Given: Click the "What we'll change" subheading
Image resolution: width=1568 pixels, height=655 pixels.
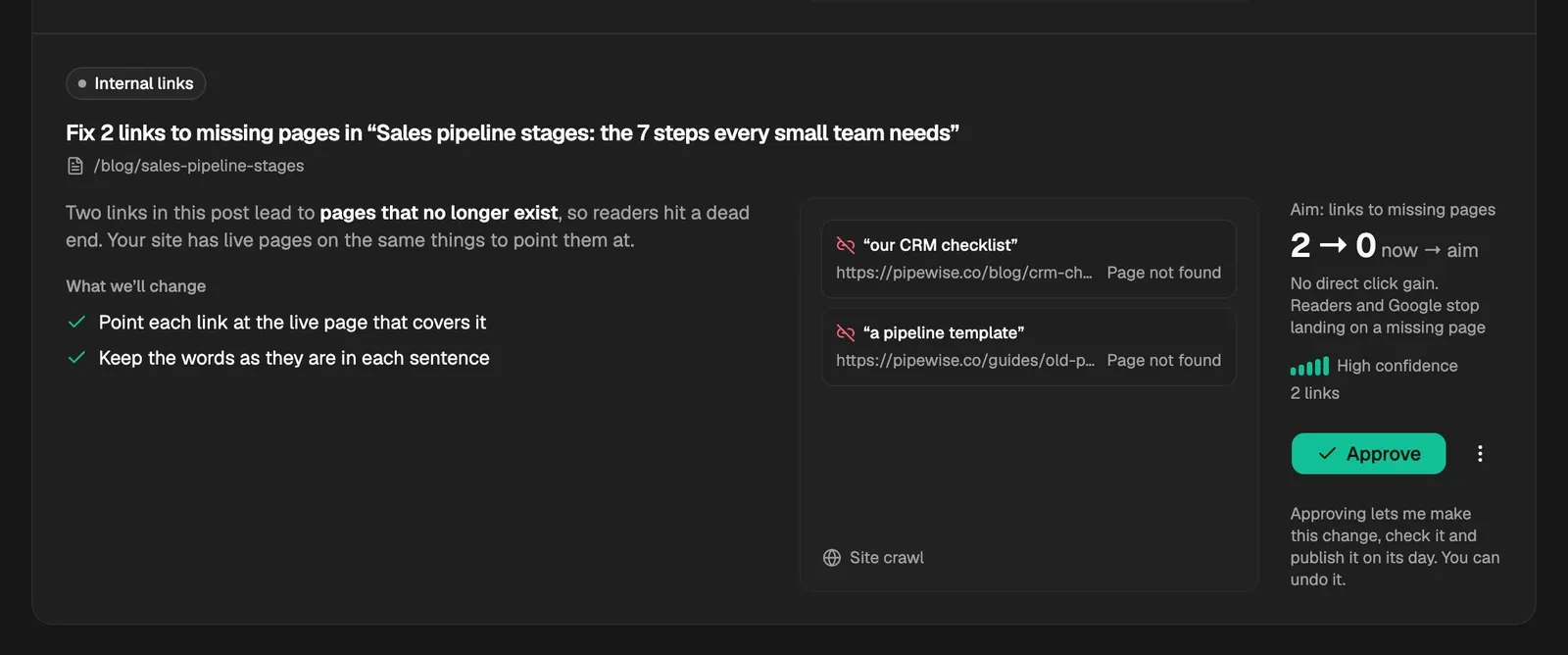Looking at the screenshot, I should 136,286.
